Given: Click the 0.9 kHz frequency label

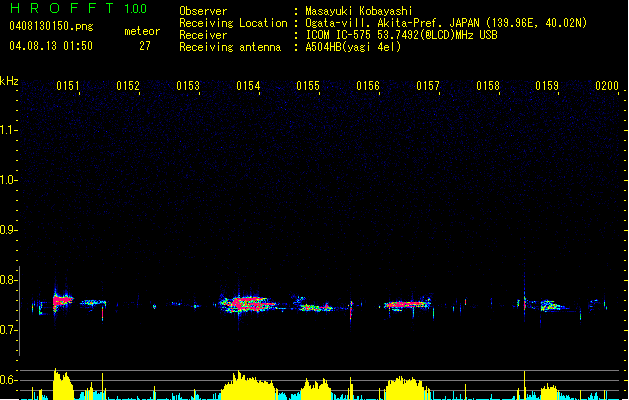Looking at the screenshot, I should coord(8,230).
